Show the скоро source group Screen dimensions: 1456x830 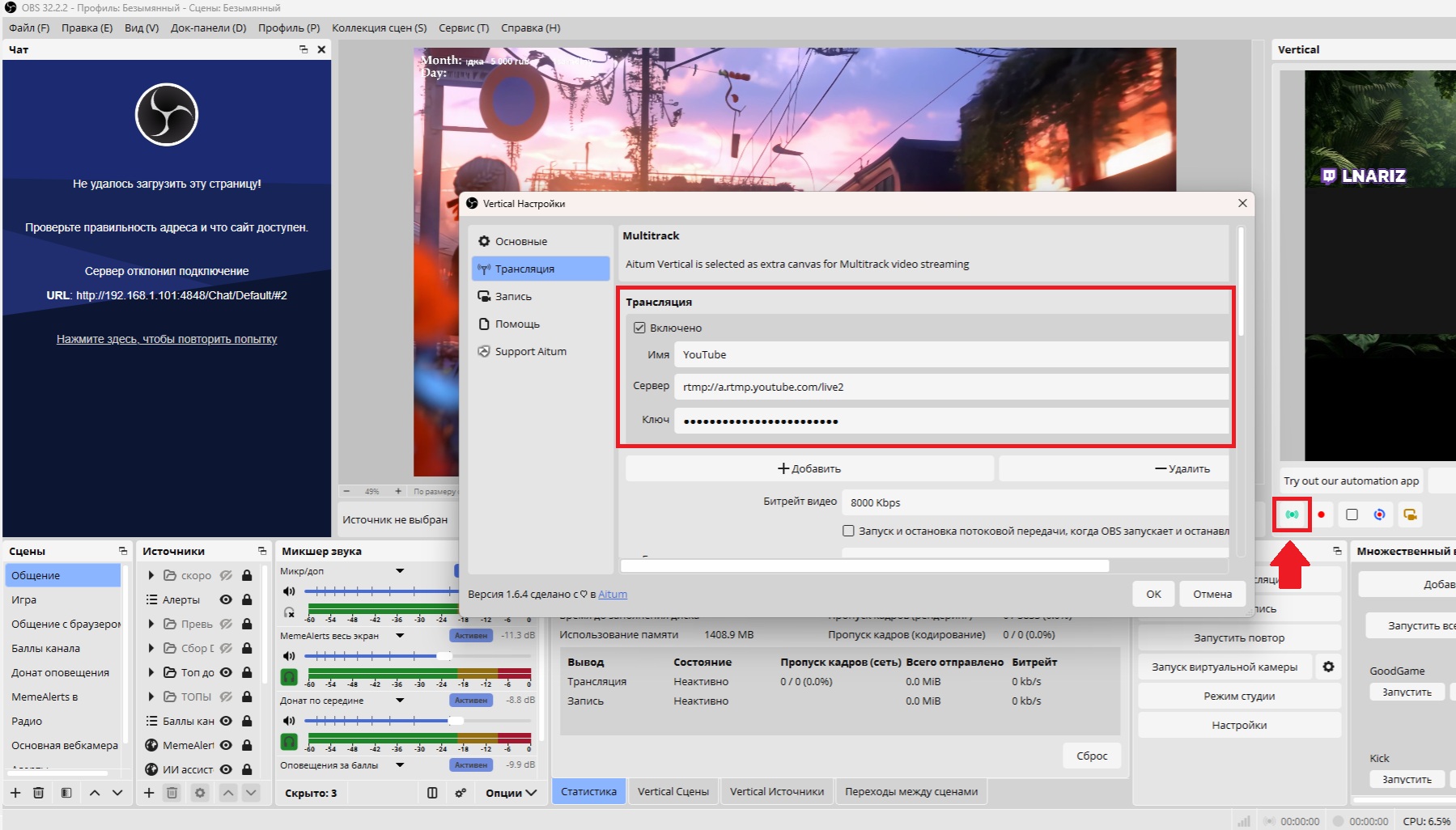[226, 575]
